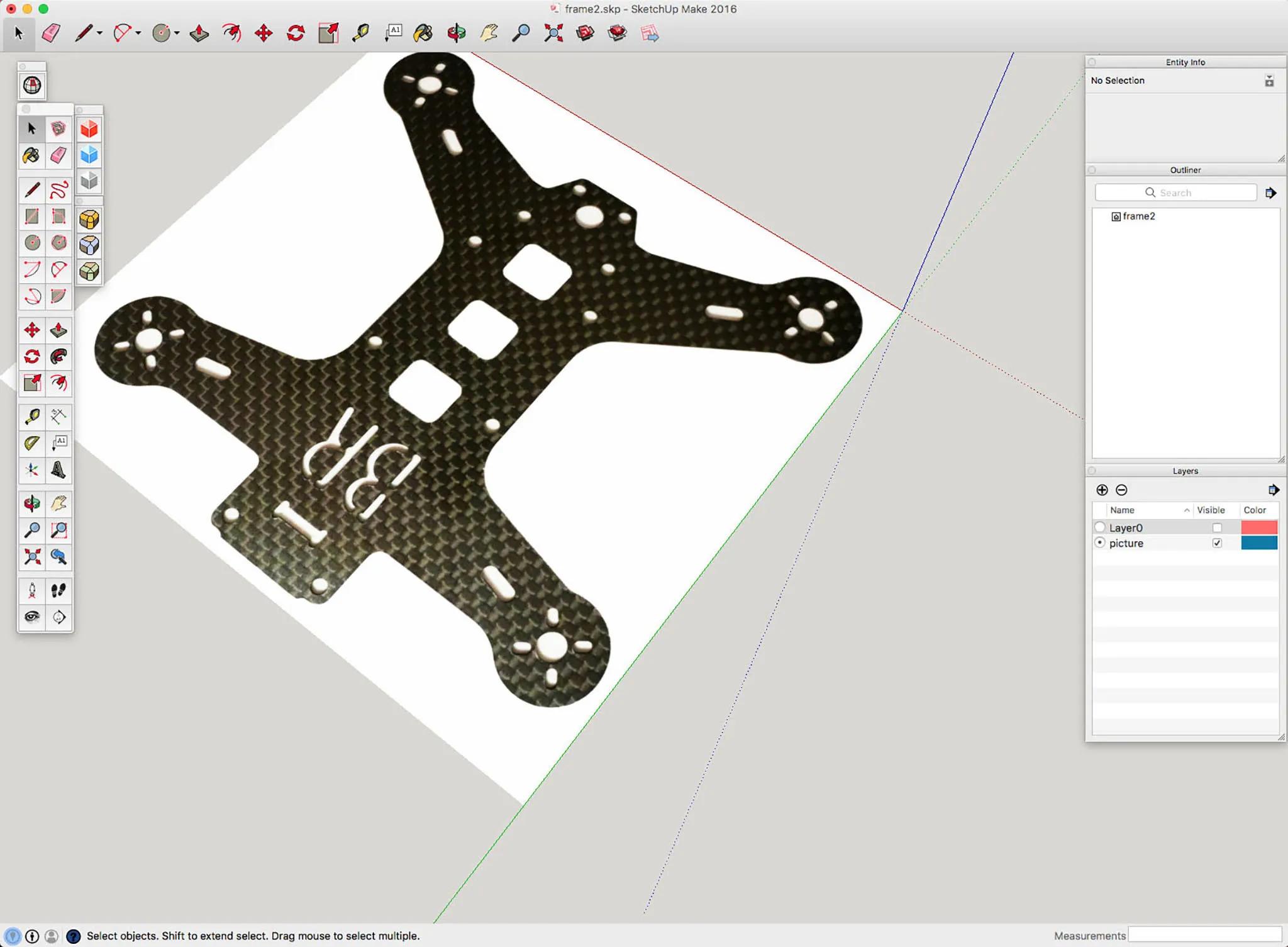Select the Paint Bucket tool in top toolbar
This screenshot has height=947, width=1288.
[x=423, y=33]
